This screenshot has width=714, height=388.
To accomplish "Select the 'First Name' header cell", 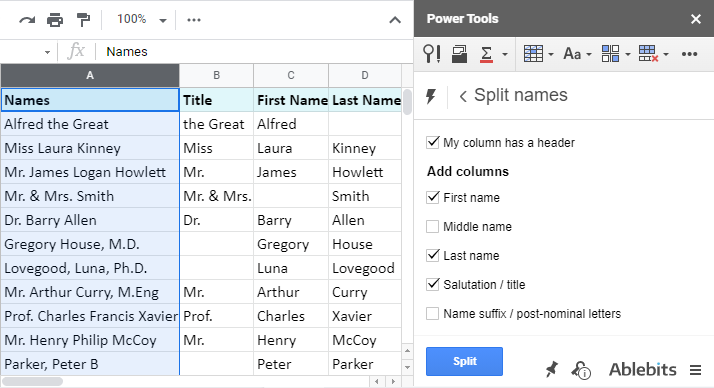I will pos(291,100).
